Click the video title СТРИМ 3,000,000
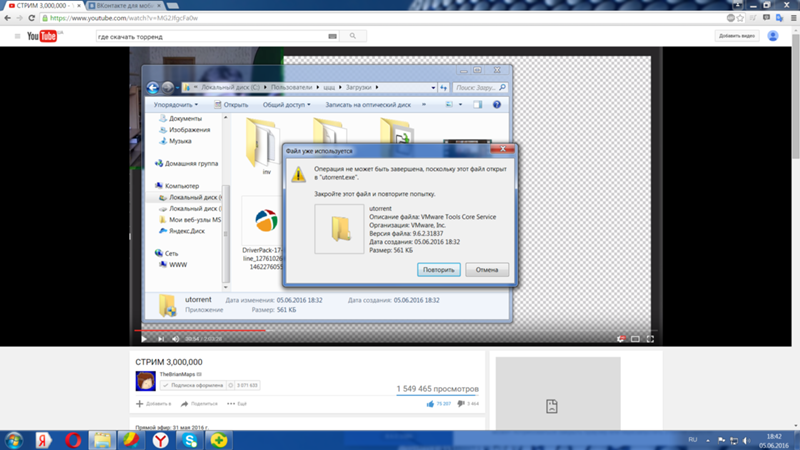Screen dimensions: 800x450 [168, 362]
